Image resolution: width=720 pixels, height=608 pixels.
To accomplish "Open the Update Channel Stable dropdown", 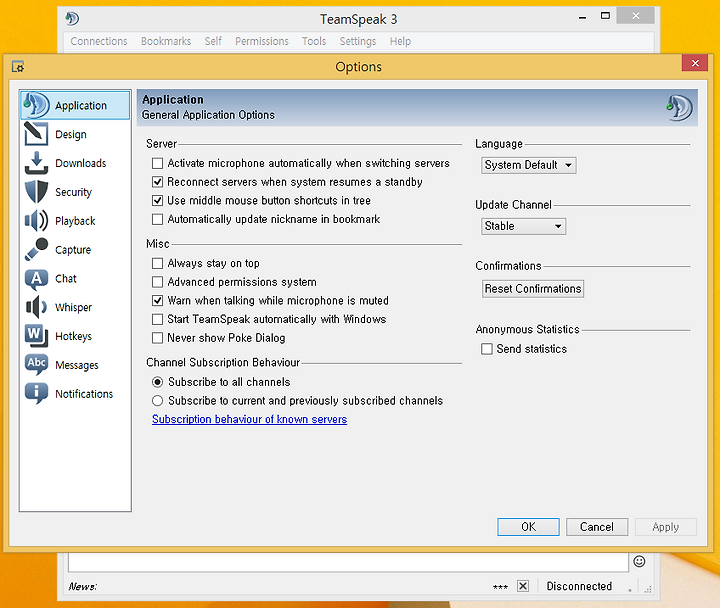I will point(523,226).
